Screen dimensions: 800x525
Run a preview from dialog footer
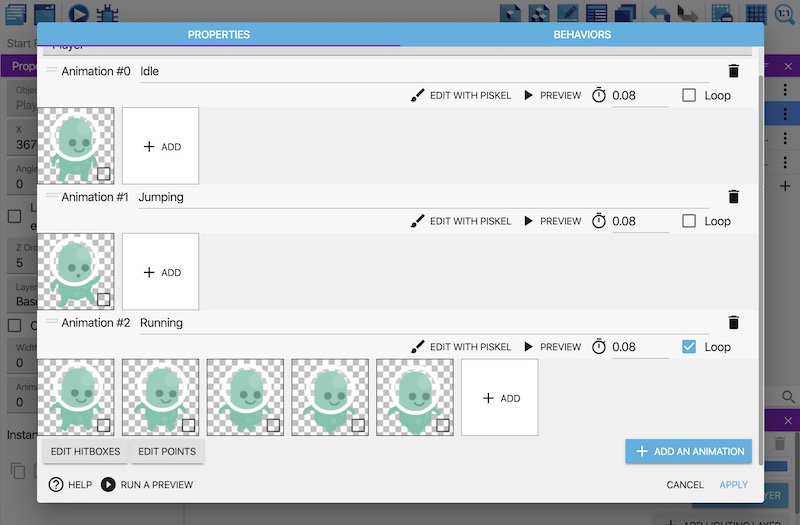[x=147, y=485]
